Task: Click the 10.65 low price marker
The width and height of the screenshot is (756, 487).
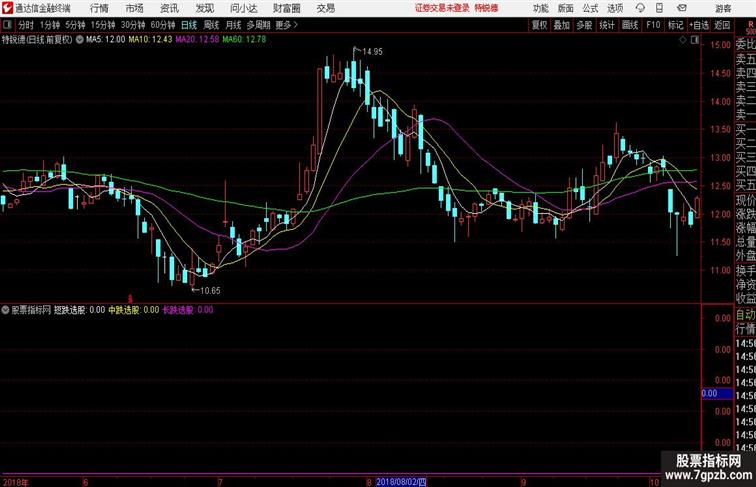Action: [206, 290]
